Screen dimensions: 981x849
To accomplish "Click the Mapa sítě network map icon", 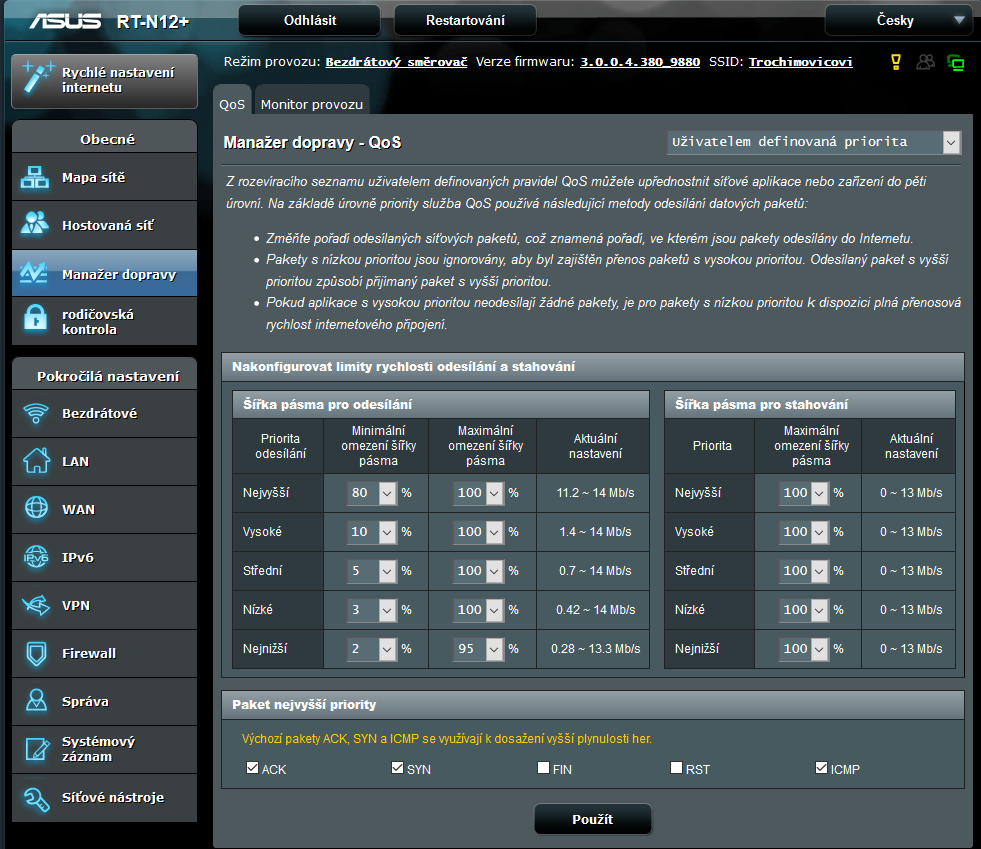I will [36, 178].
